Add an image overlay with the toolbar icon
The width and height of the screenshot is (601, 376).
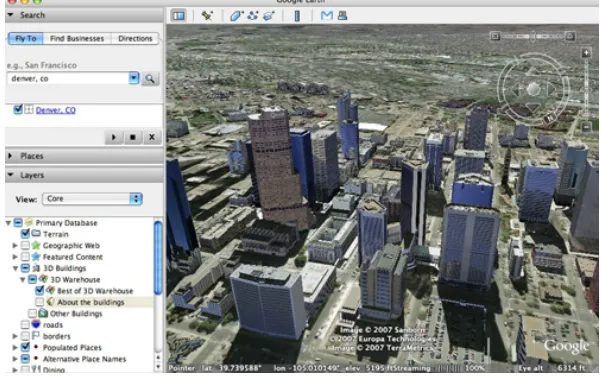(269, 16)
